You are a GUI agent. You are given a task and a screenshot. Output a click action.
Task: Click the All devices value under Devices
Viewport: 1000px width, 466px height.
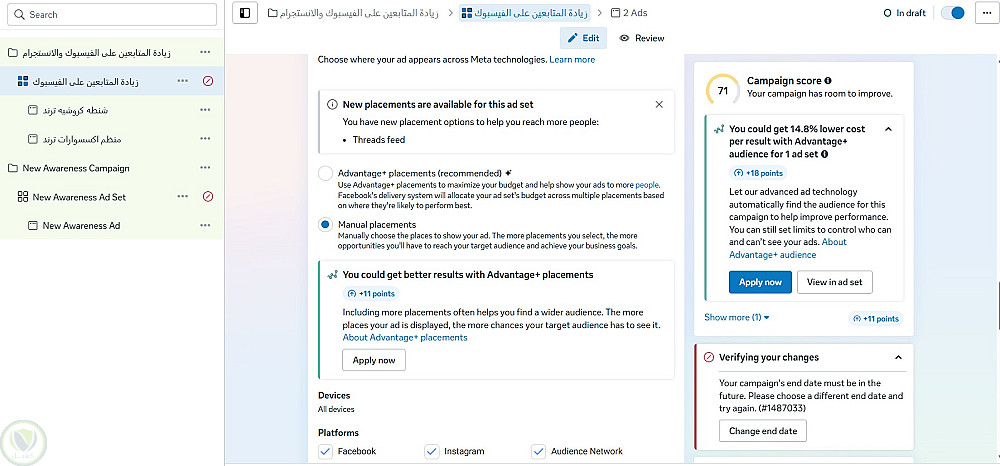pos(336,409)
